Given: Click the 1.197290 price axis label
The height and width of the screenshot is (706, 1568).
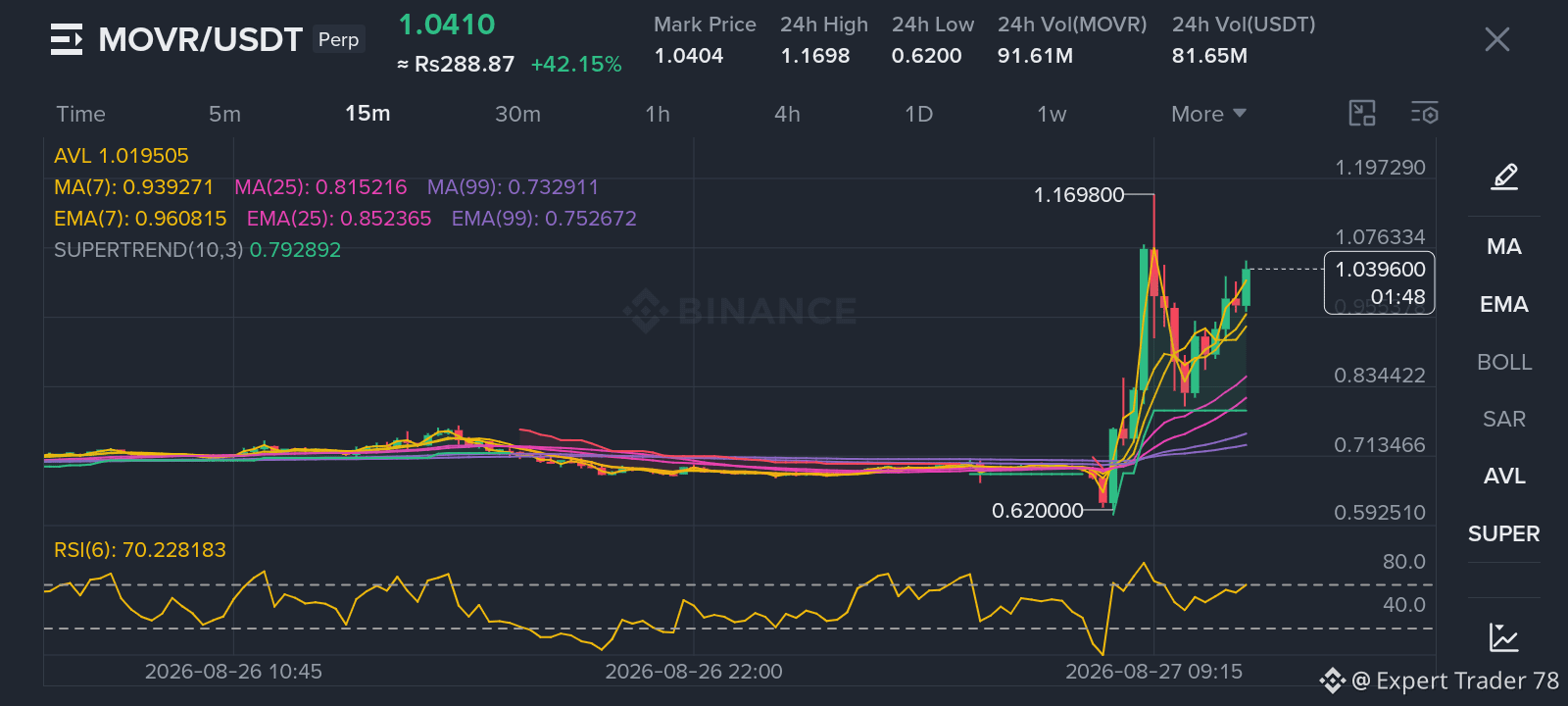Looking at the screenshot, I should tap(1380, 168).
